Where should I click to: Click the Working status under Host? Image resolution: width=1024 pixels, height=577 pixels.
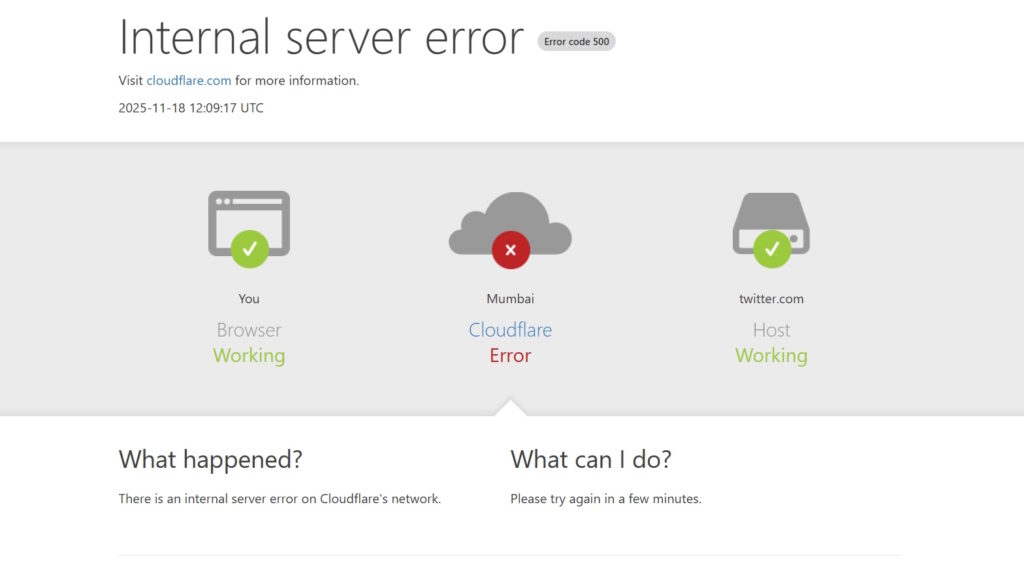(771, 355)
